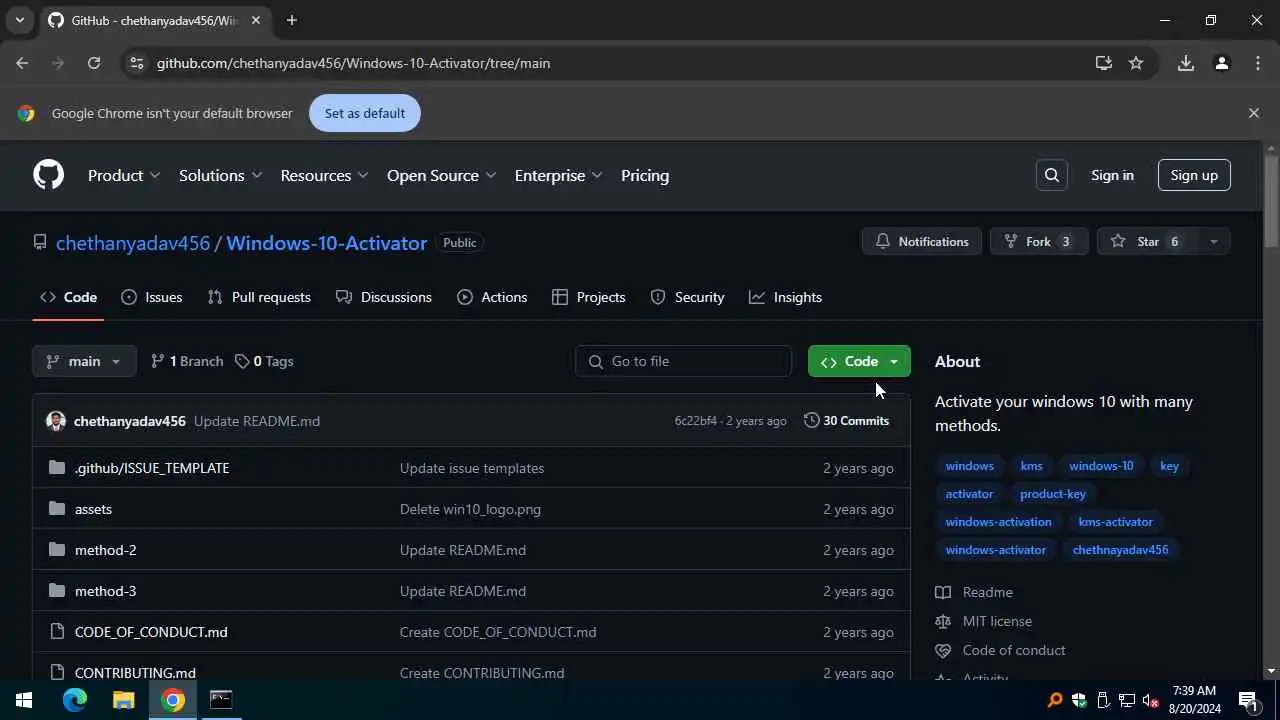
Task: Switch to the Pull requests tab
Action: pos(259,297)
